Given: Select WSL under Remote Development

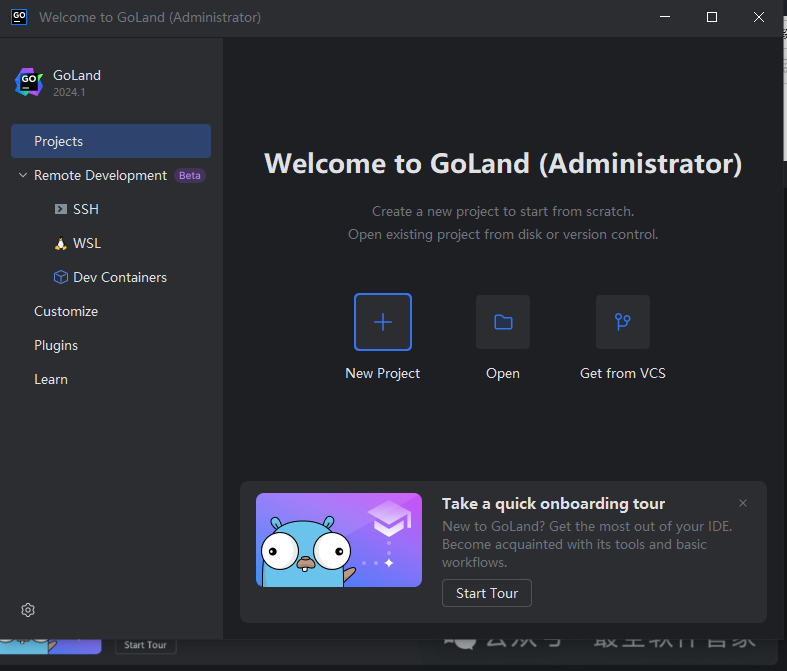Looking at the screenshot, I should (87, 243).
